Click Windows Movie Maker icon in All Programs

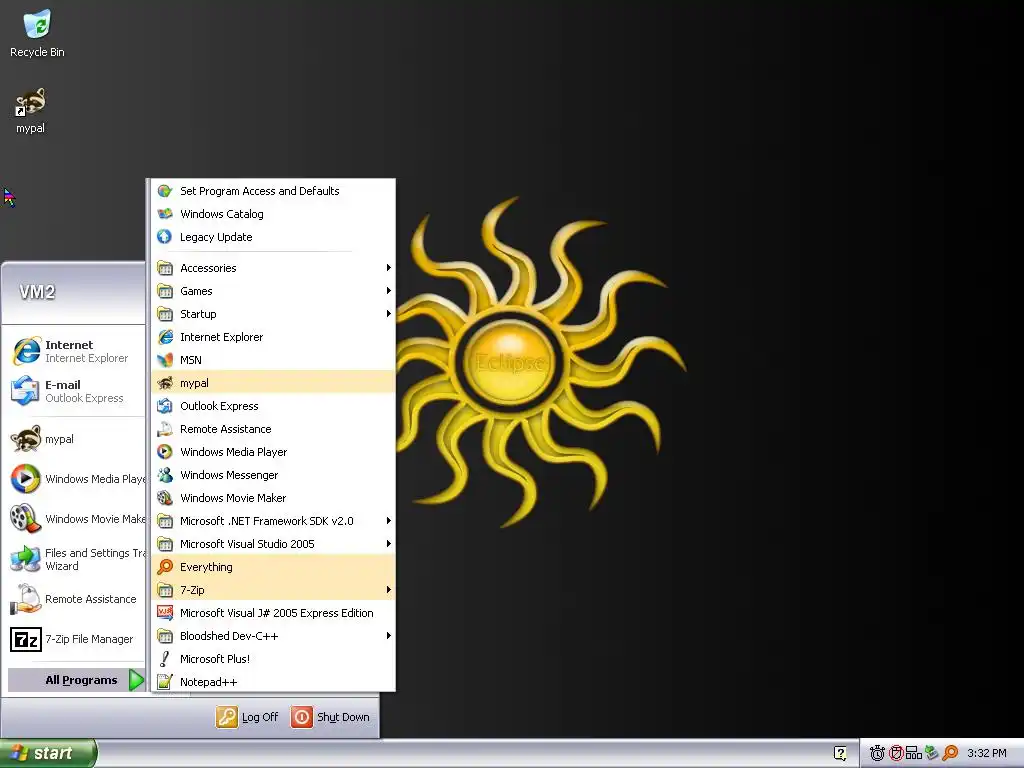tap(165, 498)
